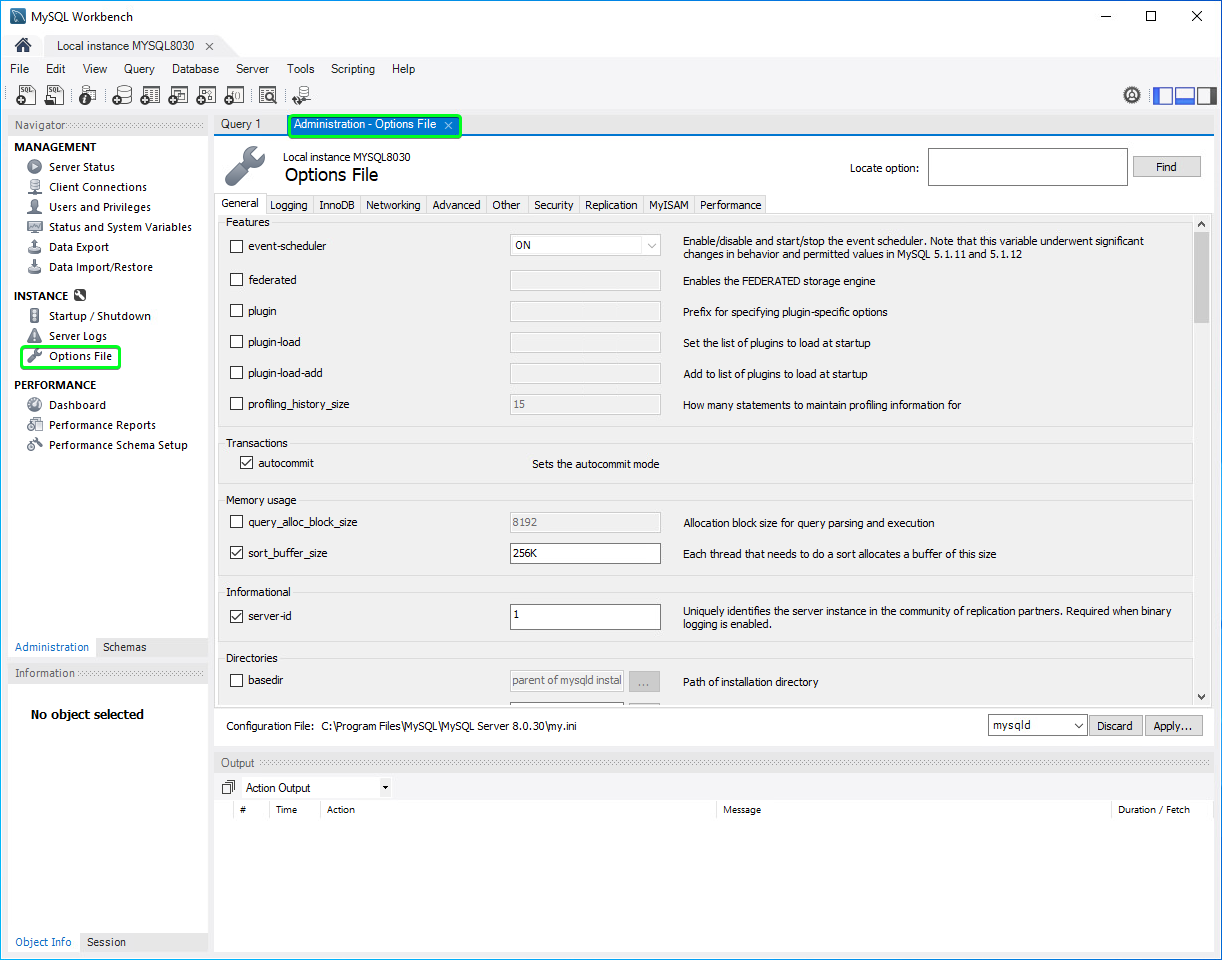This screenshot has height=960, width=1222.
Task: Create a new stored procedure icon
Action: [x=206, y=95]
